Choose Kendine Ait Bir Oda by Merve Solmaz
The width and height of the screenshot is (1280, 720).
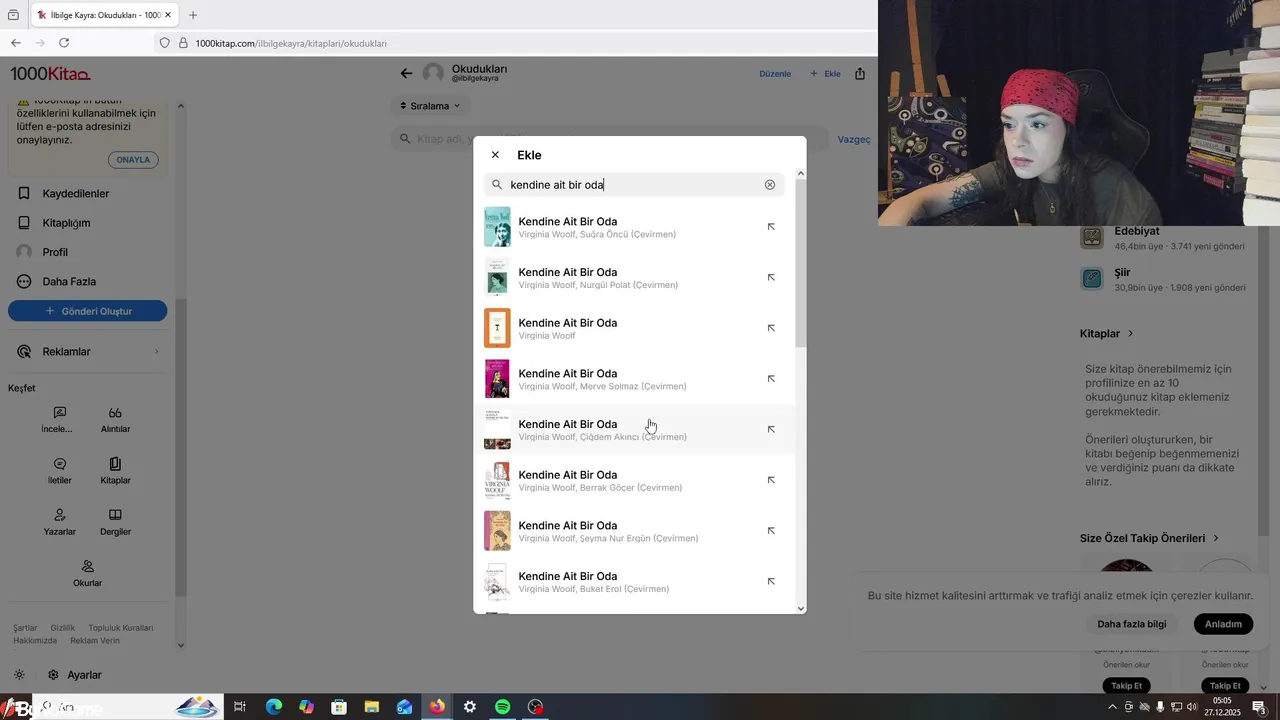(634, 379)
